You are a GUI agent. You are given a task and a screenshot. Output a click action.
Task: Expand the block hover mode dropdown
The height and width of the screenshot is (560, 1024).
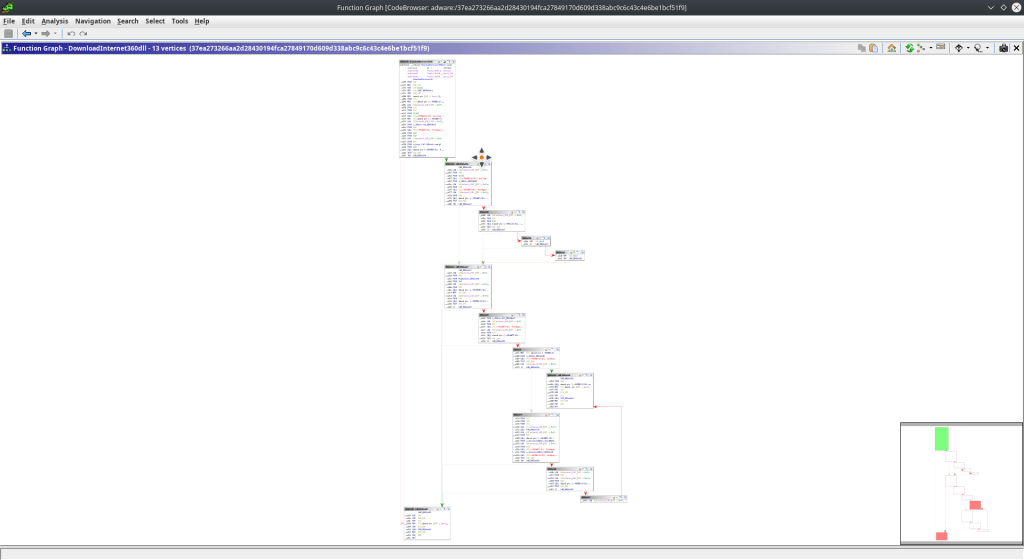[x=968, y=48]
